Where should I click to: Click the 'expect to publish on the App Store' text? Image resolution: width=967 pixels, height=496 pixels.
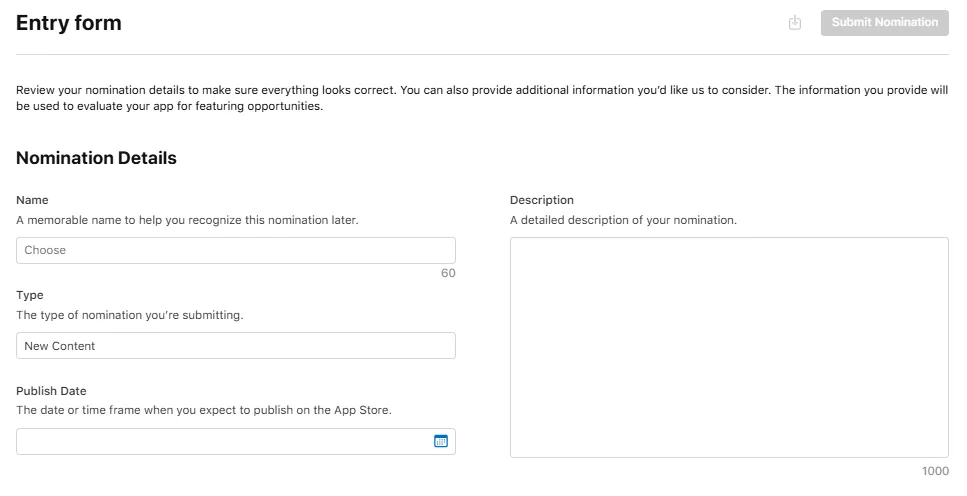pyautogui.click(x=204, y=410)
